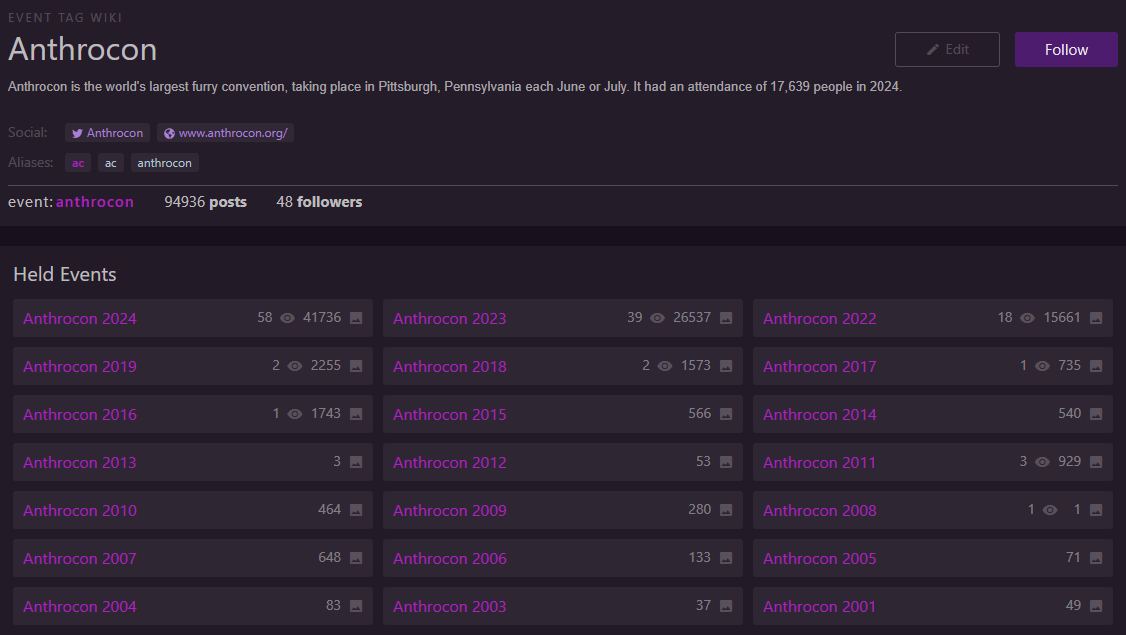
Task: Click the image icon on Anthrocon 2012
Action: (726, 462)
